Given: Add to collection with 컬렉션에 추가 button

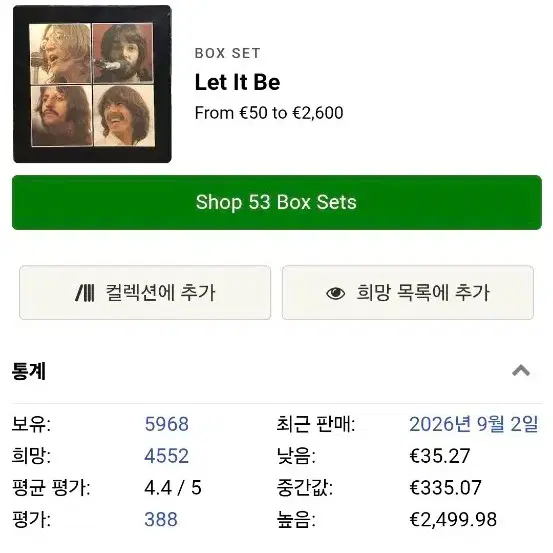Looking at the screenshot, I should tap(145, 293).
